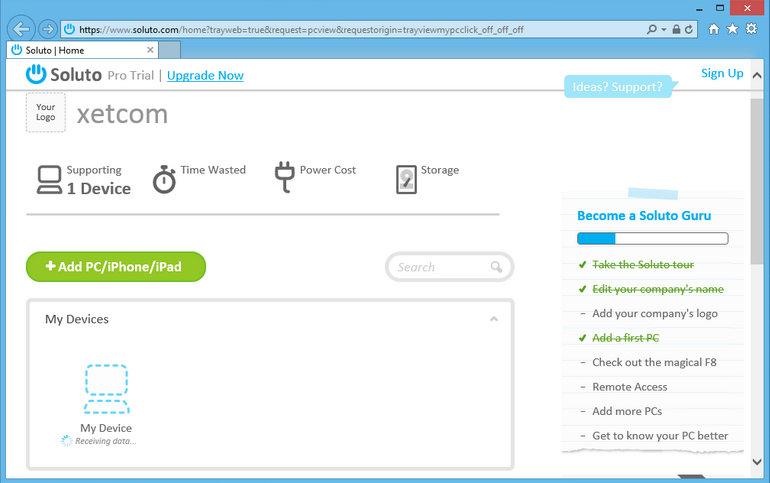Screen dimensions: 770x483
Task: Open the My Device dashed computer icon
Action: [107, 389]
